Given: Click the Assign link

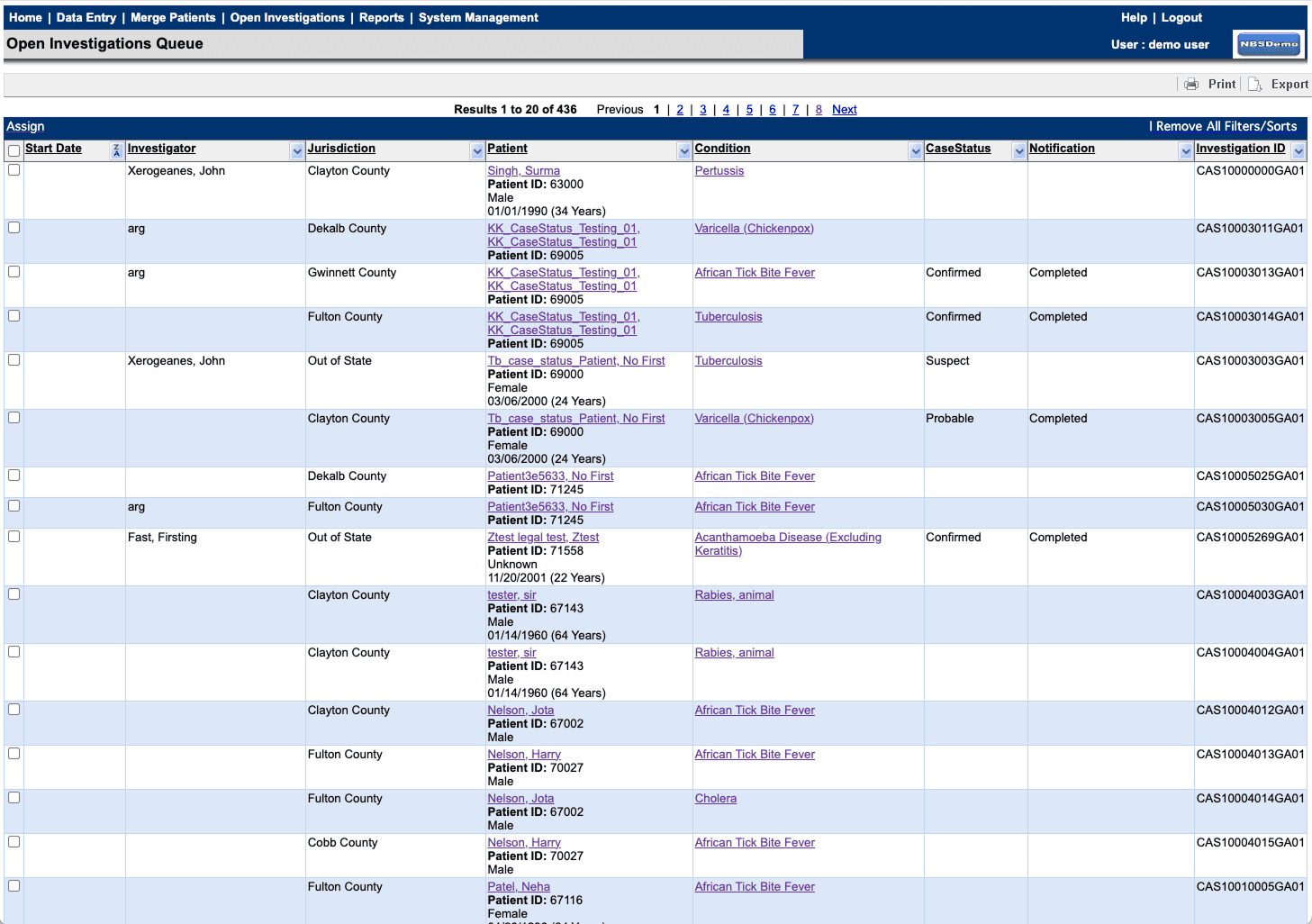Looking at the screenshot, I should point(25,127).
